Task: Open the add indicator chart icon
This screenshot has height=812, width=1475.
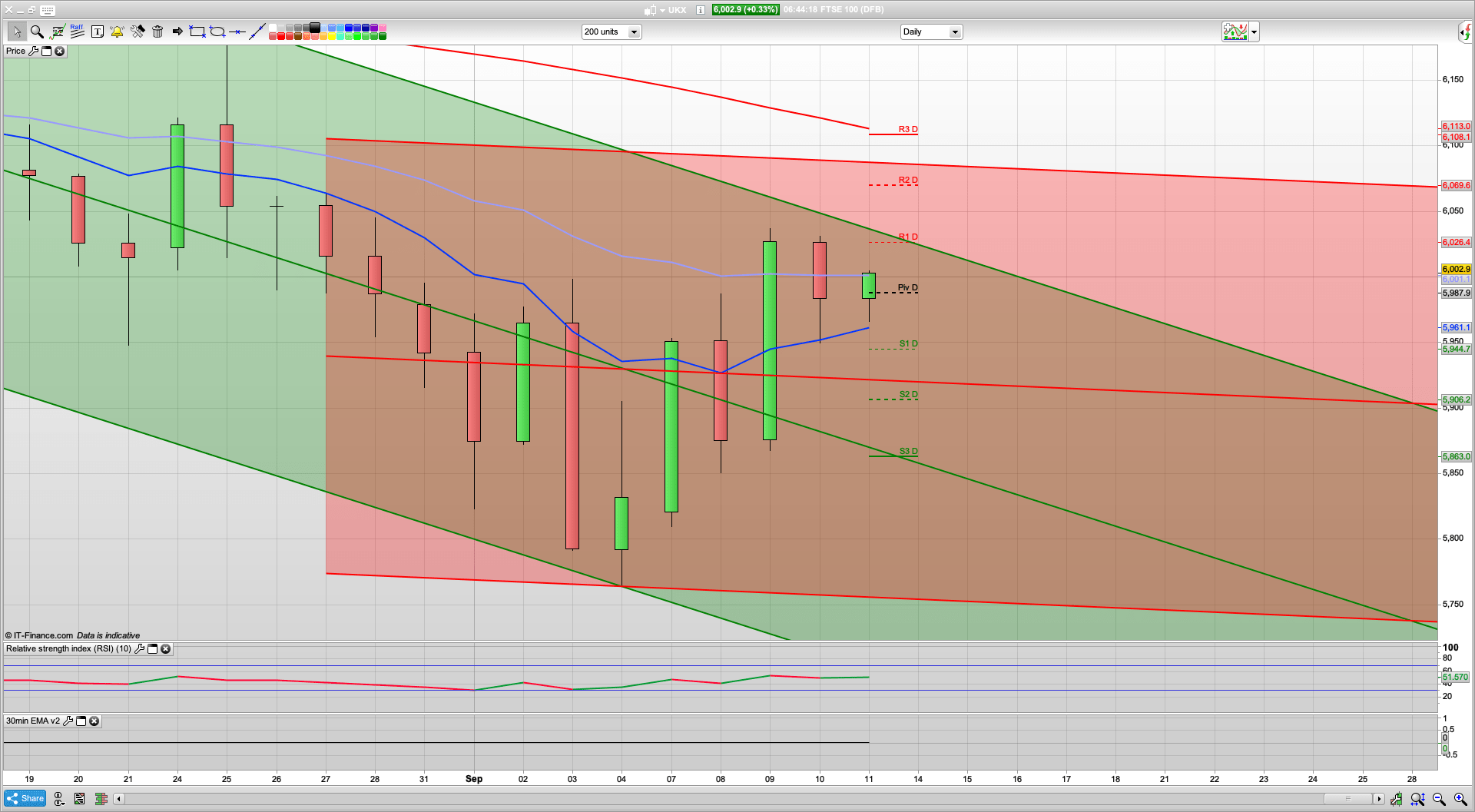Action: 1235,31
